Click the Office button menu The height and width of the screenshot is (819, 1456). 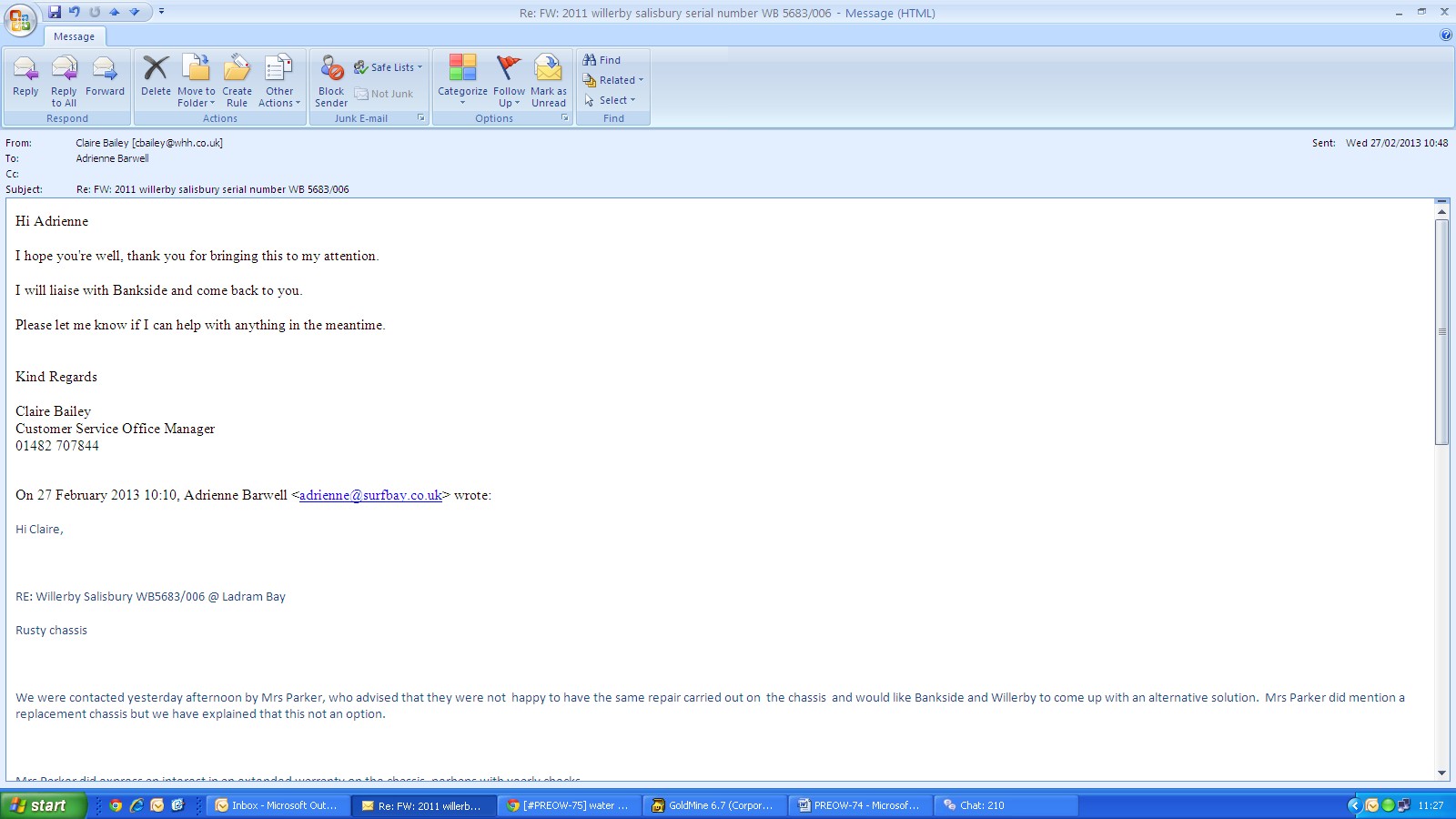tap(20, 20)
